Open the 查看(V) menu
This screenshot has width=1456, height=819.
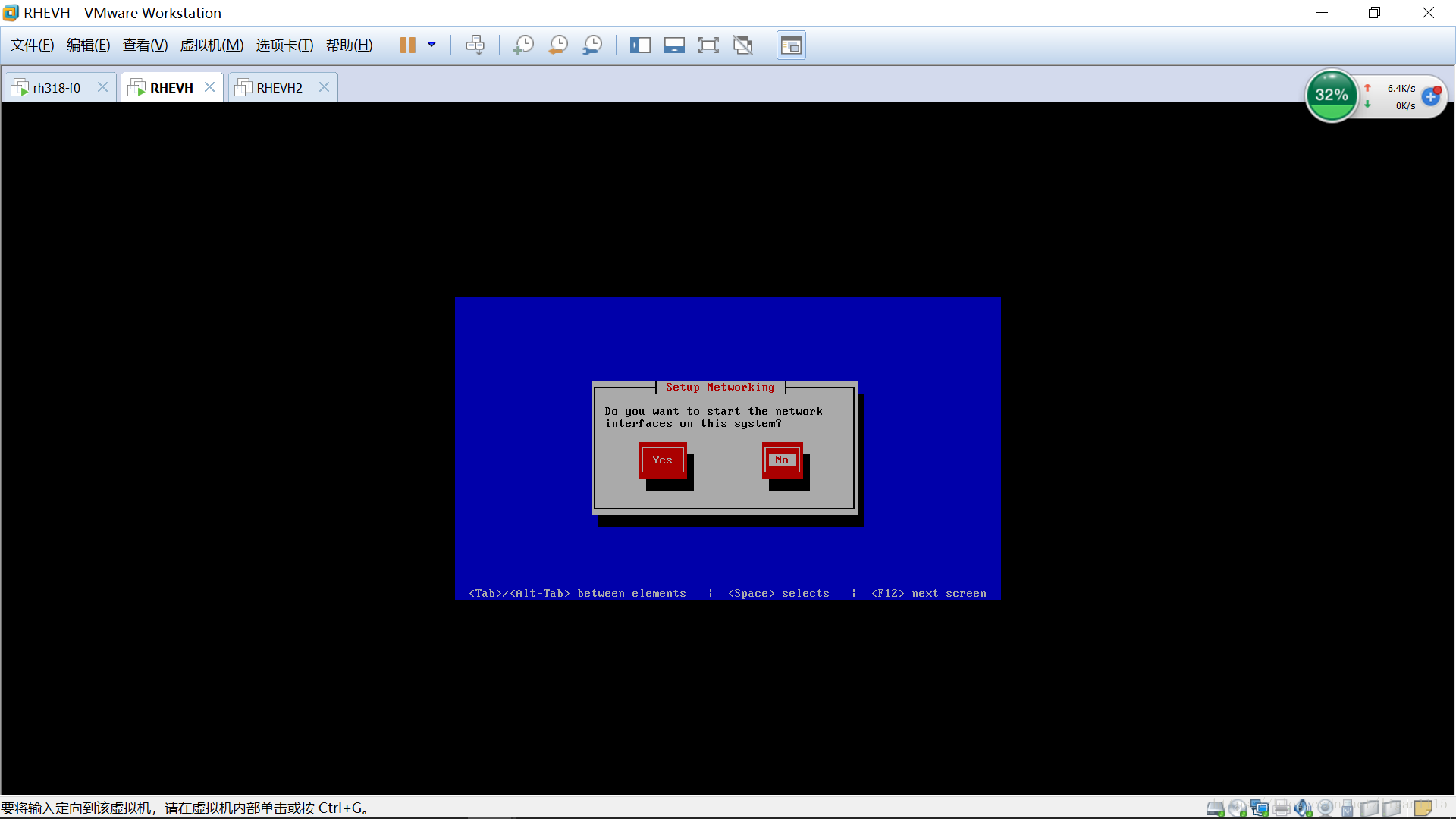click(146, 45)
